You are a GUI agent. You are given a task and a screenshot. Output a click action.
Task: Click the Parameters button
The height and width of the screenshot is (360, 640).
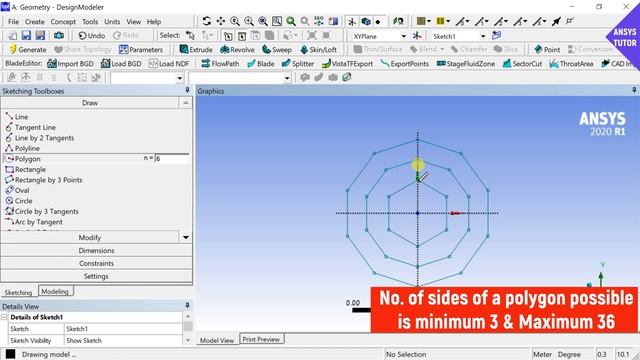140,49
